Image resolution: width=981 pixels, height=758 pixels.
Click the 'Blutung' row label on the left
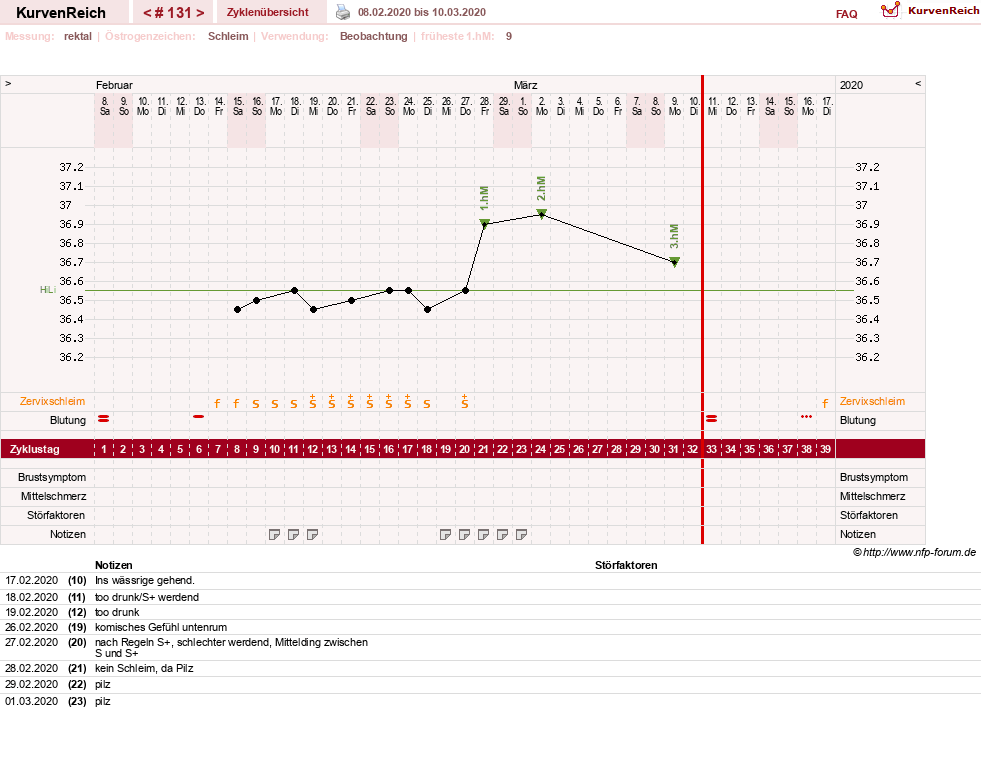pyautogui.click(x=68, y=420)
